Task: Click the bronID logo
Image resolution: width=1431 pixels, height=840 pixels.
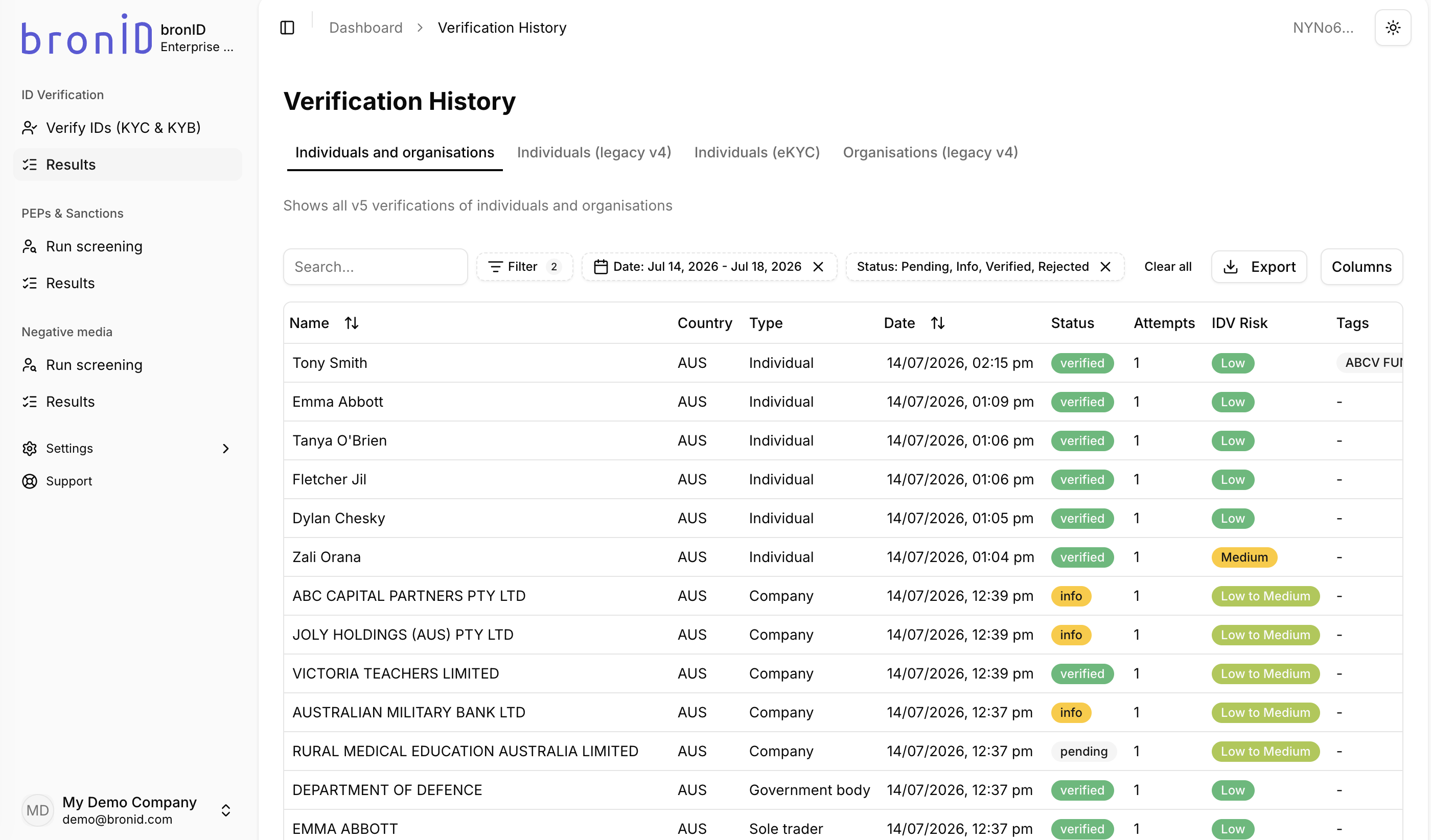Action: coord(87,34)
